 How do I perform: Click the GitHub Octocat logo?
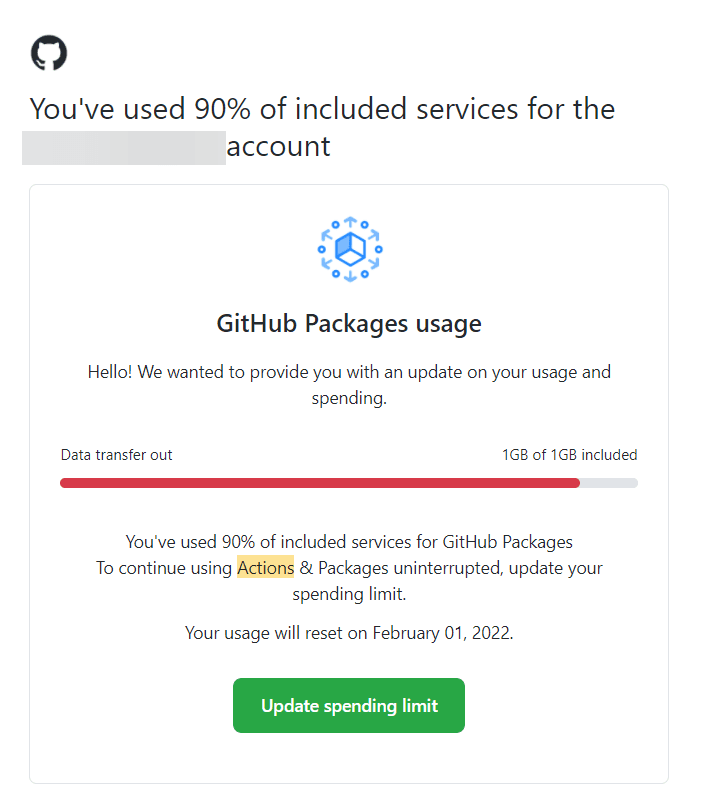49,53
